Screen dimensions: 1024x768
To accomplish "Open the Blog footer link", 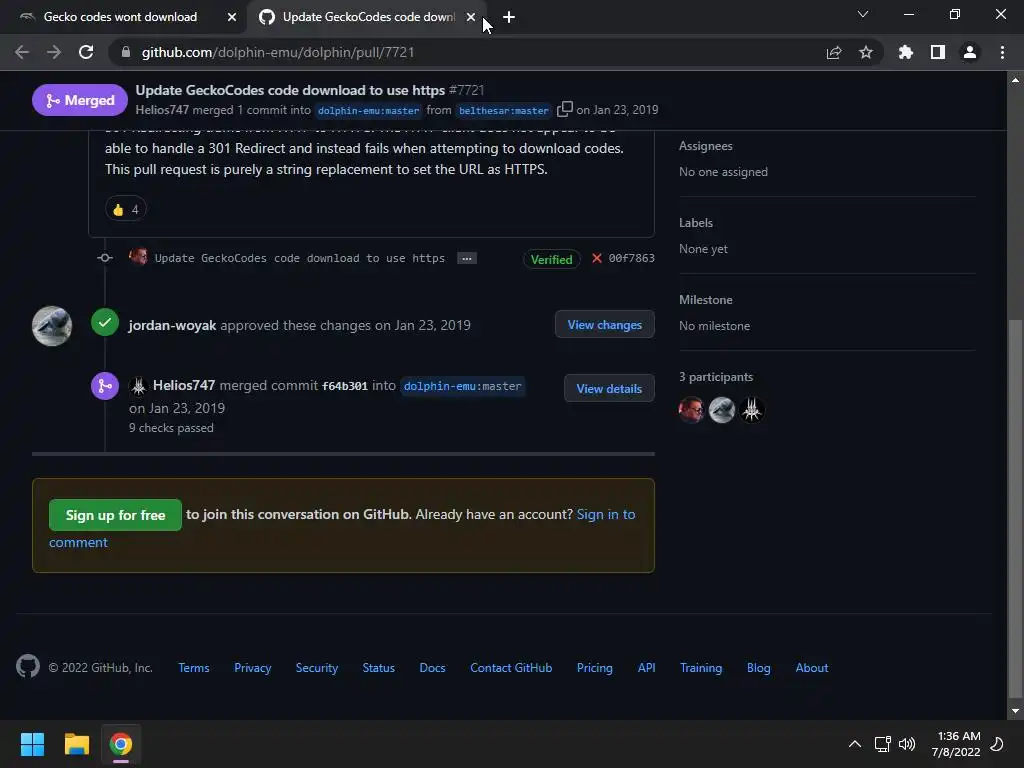I will [x=759, y=668].
